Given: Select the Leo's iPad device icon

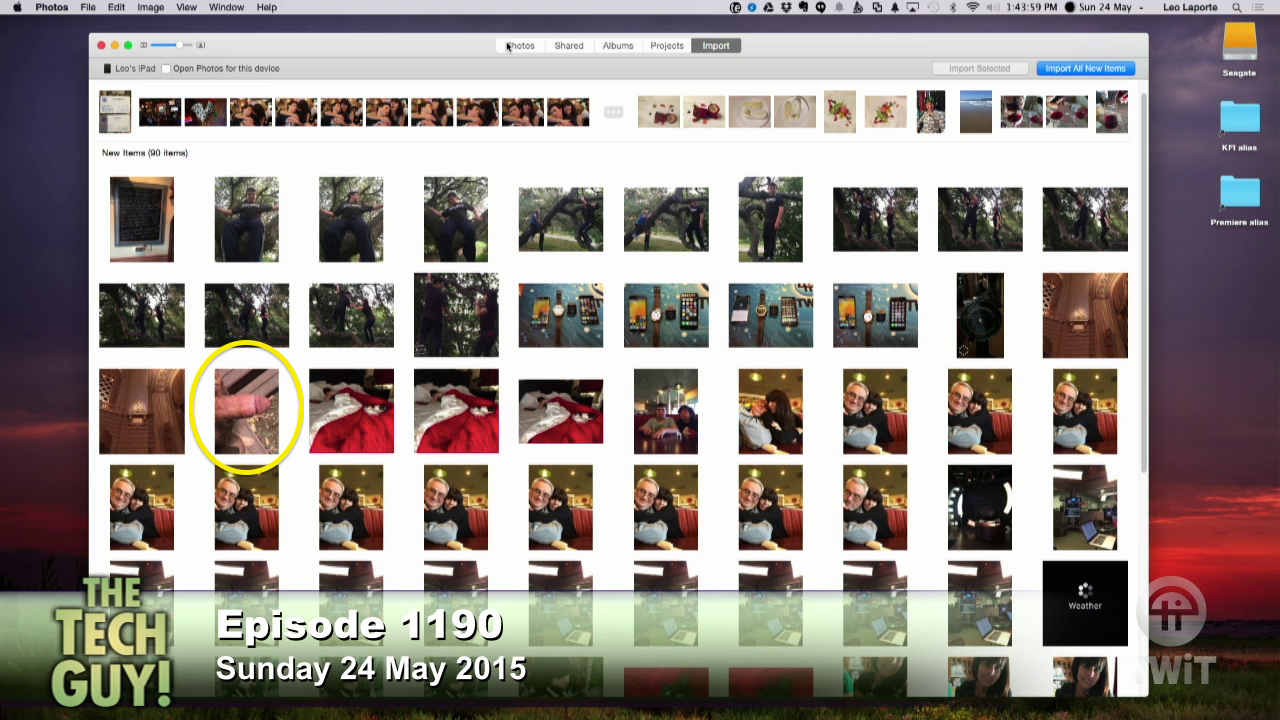Looking at the screenshot, I should pos(107,69).
